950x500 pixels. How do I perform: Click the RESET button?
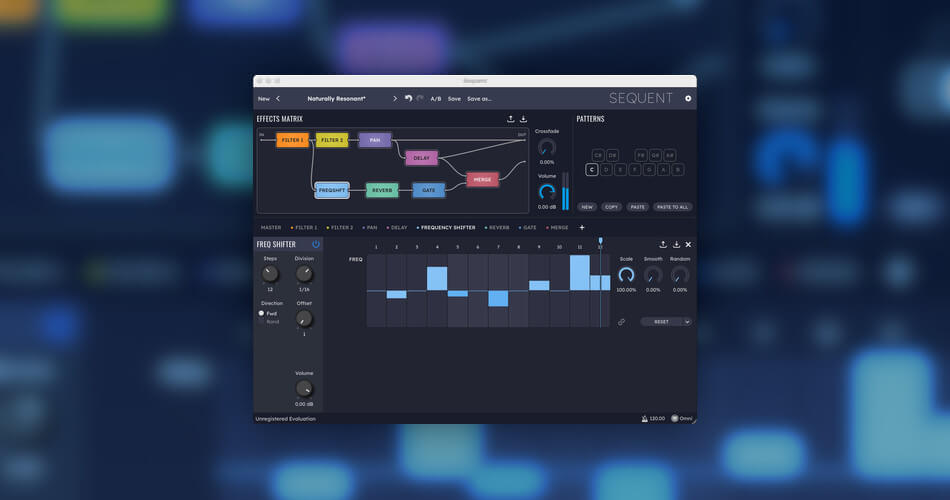click(661, 322)
